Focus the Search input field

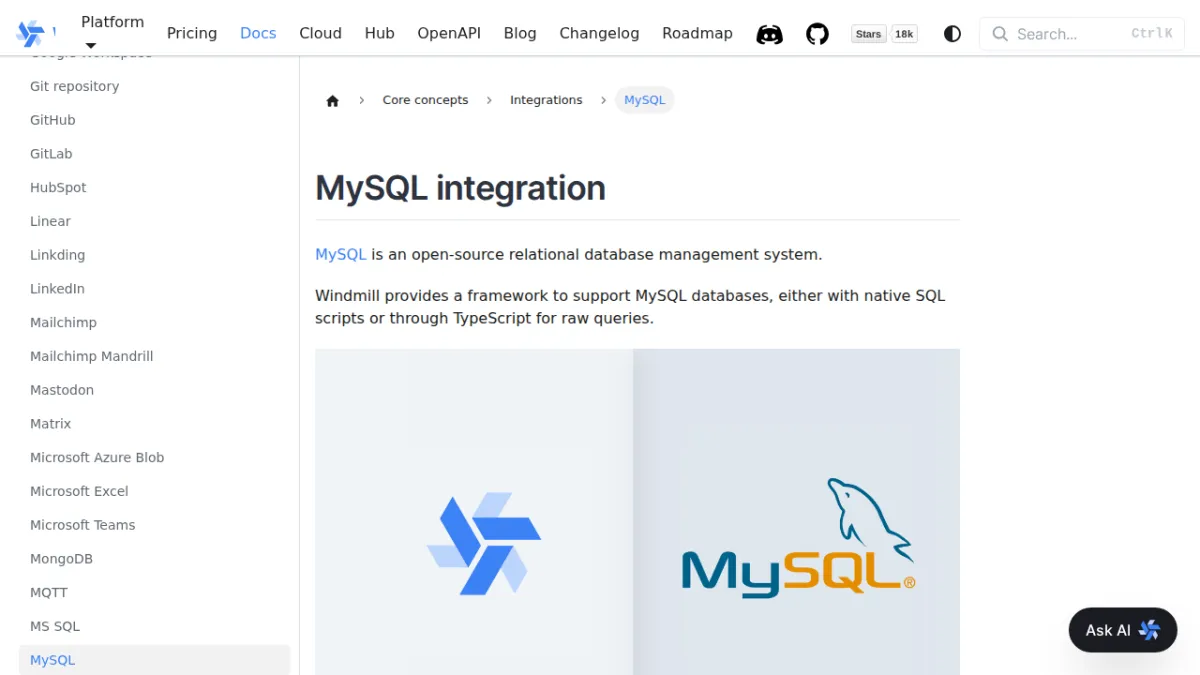pos(1082,34)
